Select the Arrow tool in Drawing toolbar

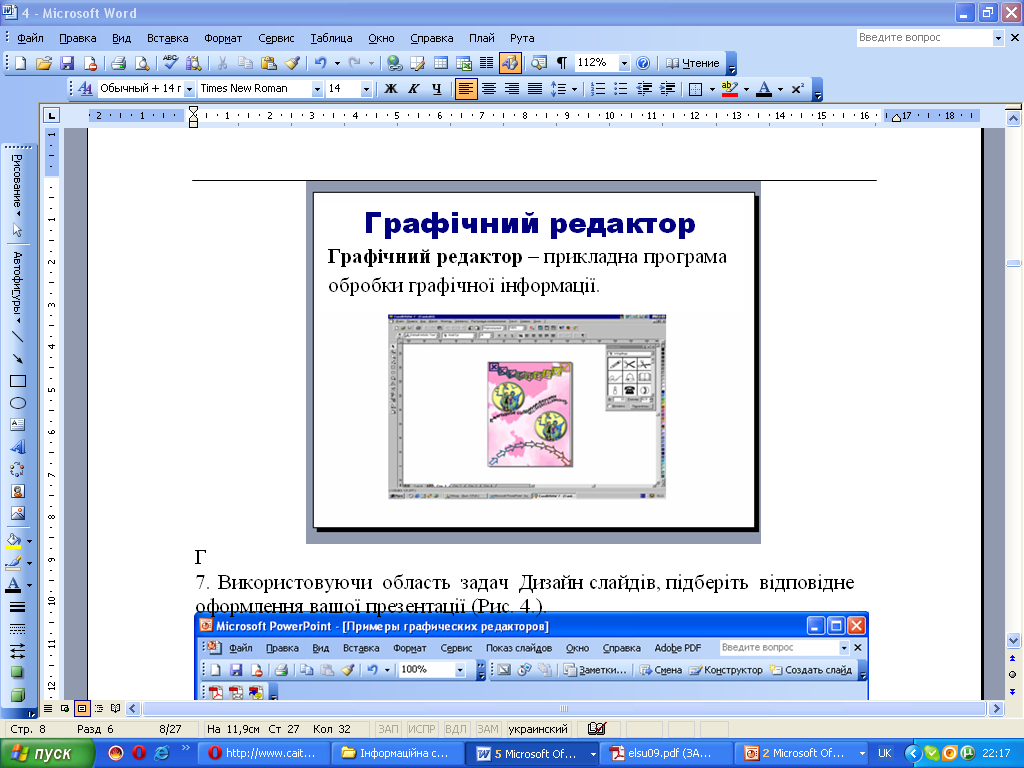(x=18, y=359)
